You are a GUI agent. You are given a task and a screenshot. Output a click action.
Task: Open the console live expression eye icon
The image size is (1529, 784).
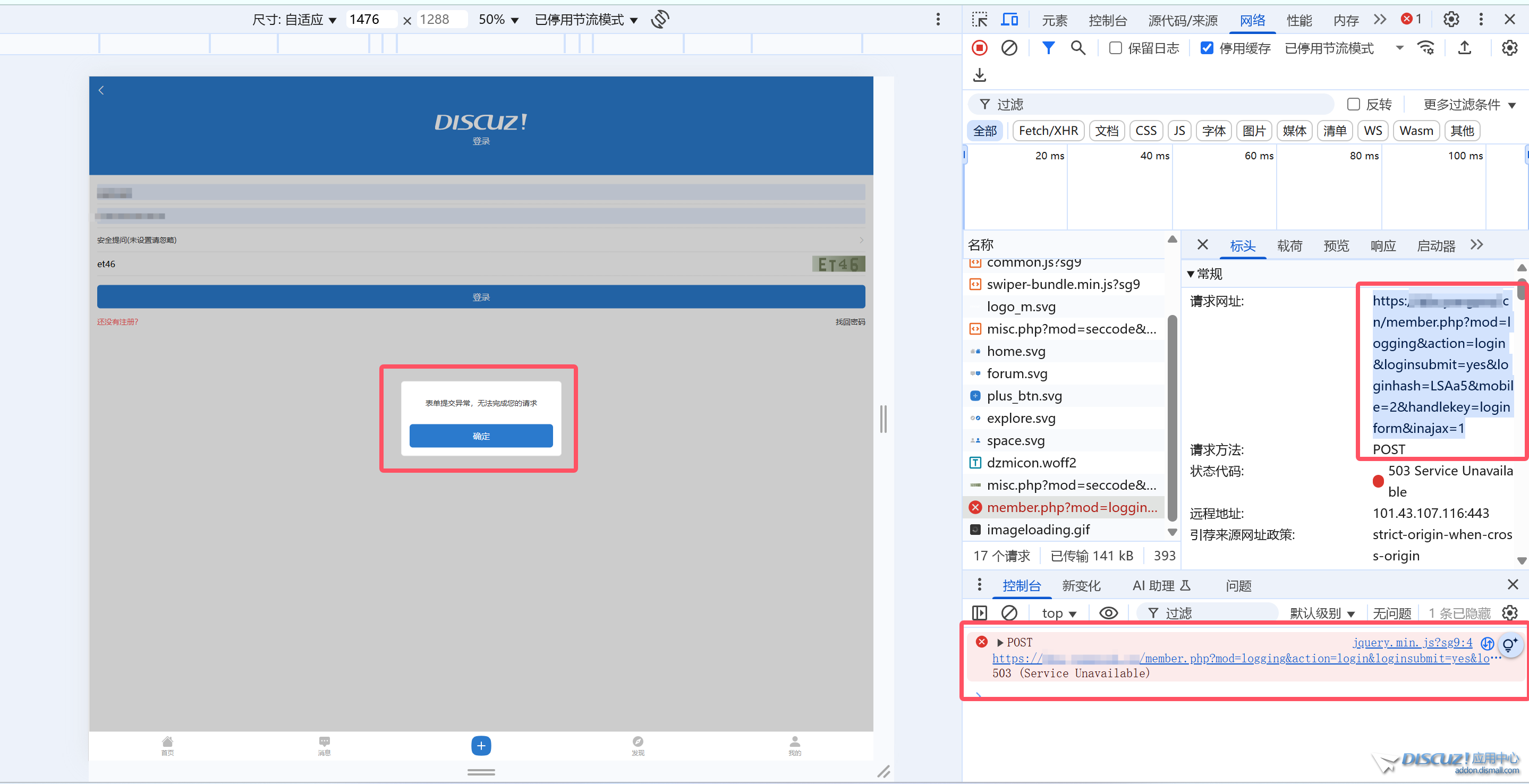click(x=1108, y=612)
